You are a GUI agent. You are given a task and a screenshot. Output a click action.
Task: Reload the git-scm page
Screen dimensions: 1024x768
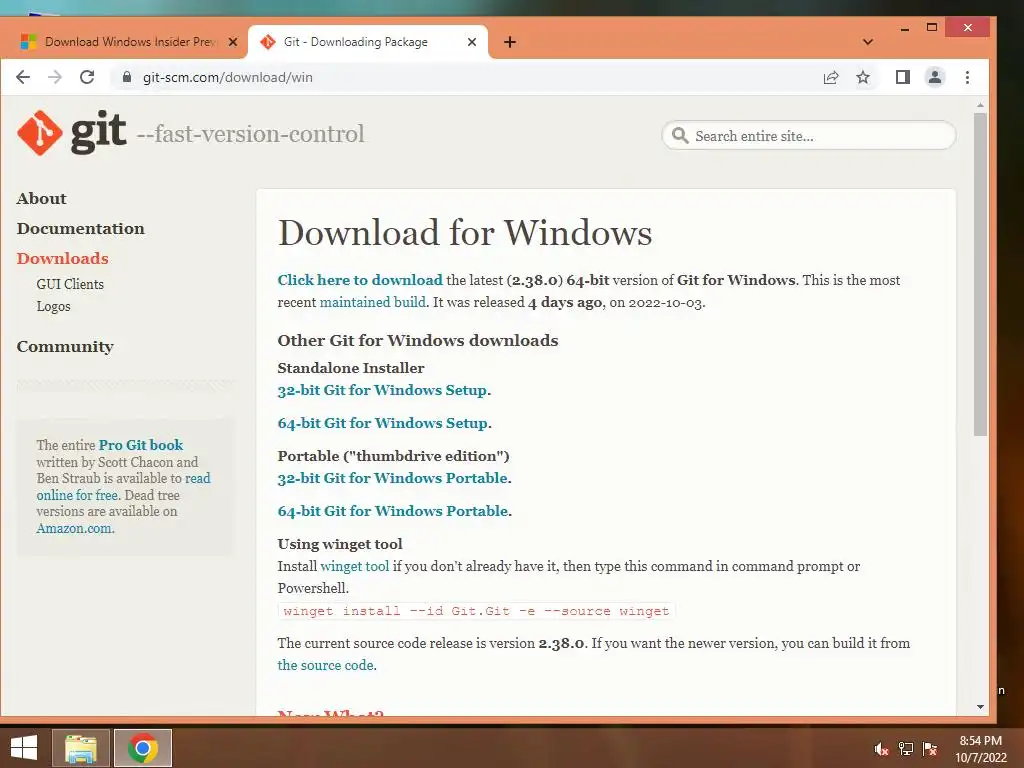point(87,77)
